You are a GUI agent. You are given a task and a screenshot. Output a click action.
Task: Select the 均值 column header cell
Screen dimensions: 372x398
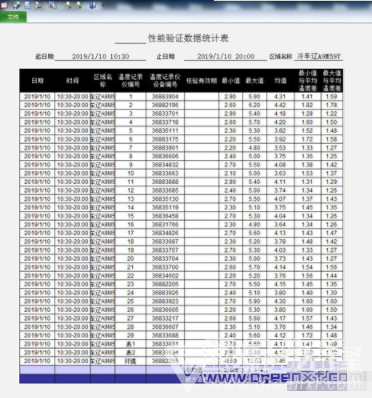280,81
